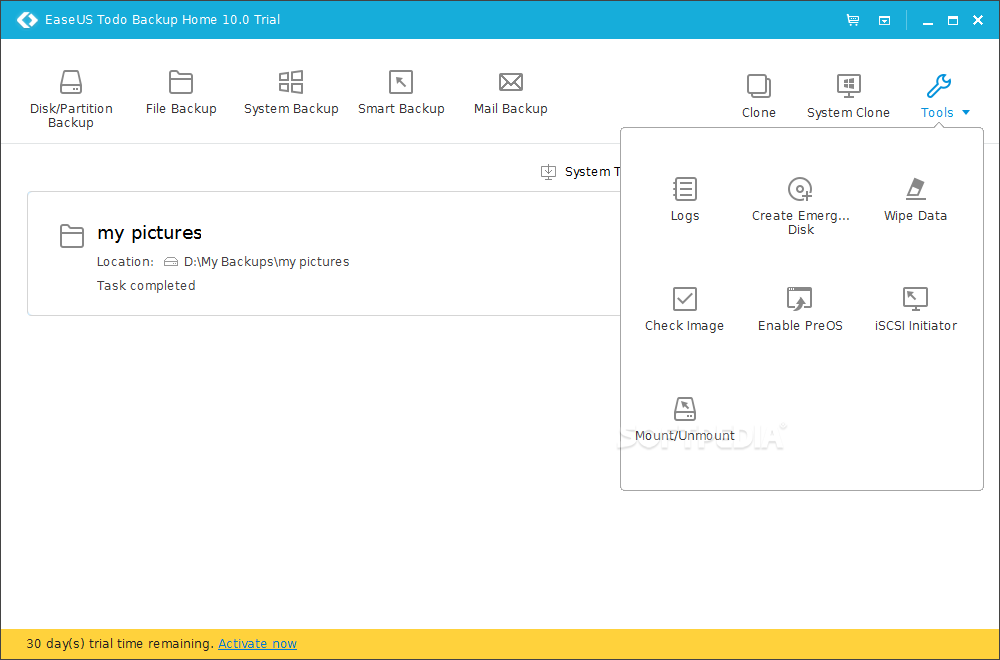Open iSCSI Initiator tool
Image resolution: width=1000 pixels, height=660 pixels.
click(x=916, y=309)
